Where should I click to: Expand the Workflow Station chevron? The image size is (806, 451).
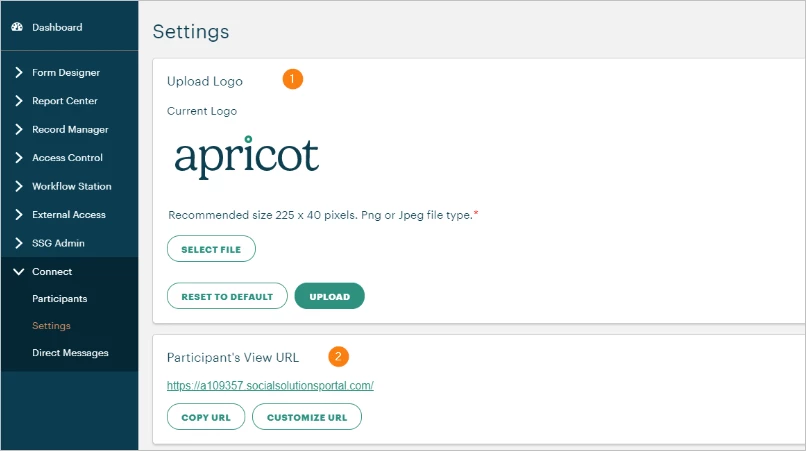click(19, 186)
